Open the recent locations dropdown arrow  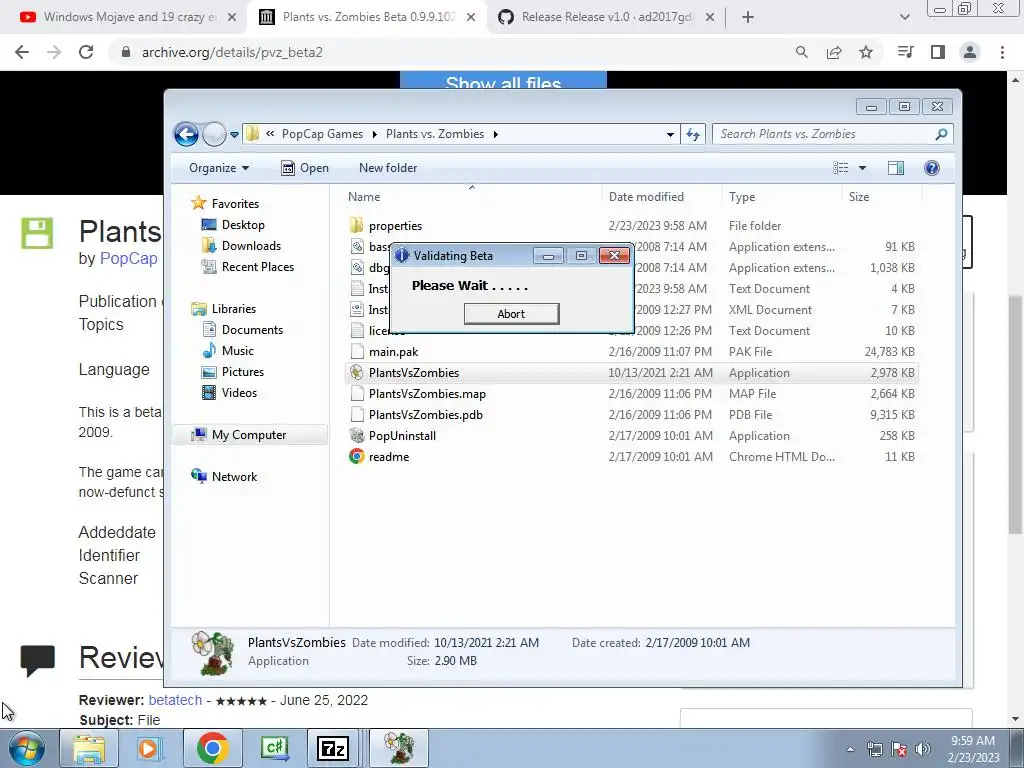pyautogui.click(x=234, y=135)
